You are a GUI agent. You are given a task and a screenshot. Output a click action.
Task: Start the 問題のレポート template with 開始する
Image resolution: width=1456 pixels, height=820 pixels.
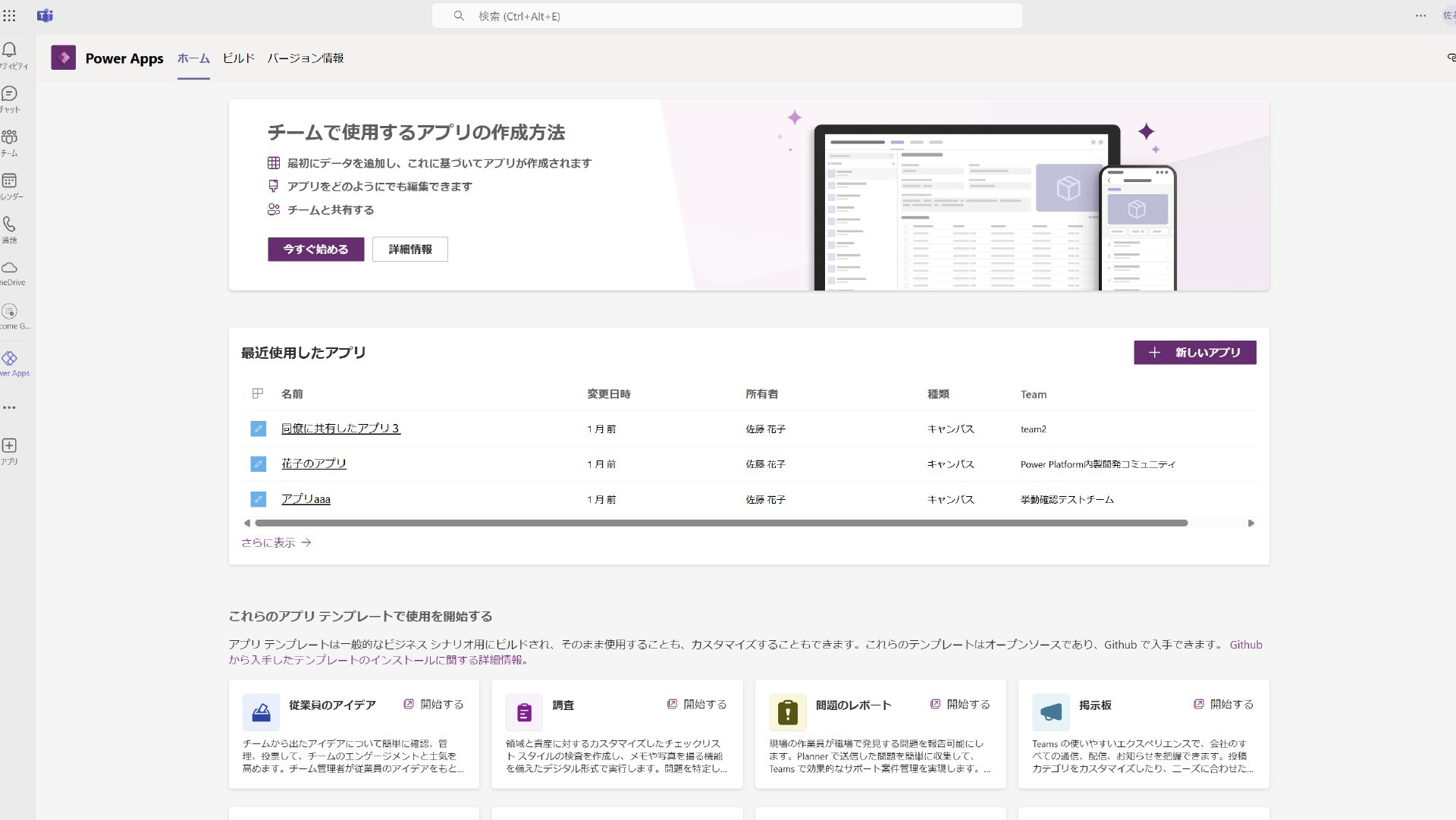[959, 704]
